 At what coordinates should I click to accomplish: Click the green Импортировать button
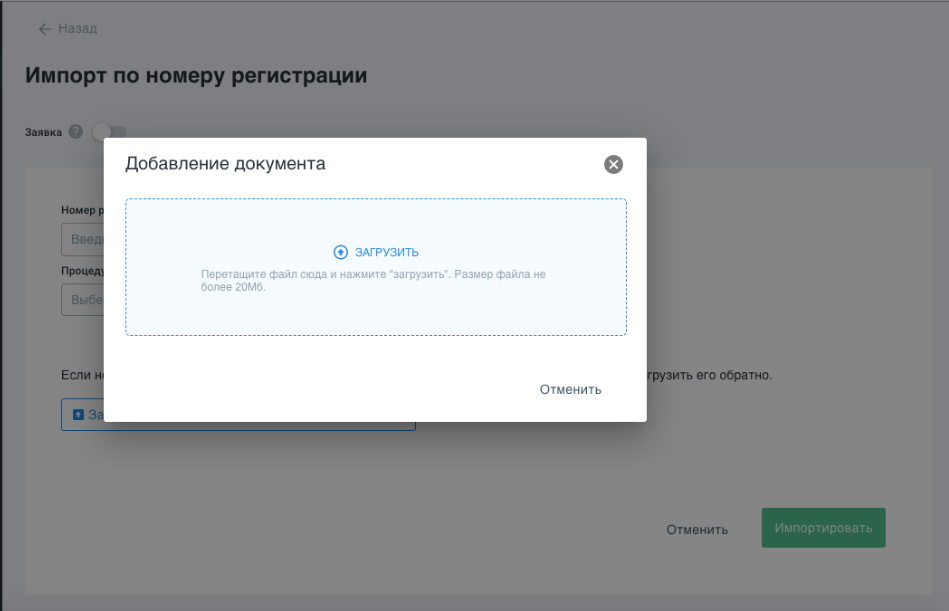click(823, 528)
